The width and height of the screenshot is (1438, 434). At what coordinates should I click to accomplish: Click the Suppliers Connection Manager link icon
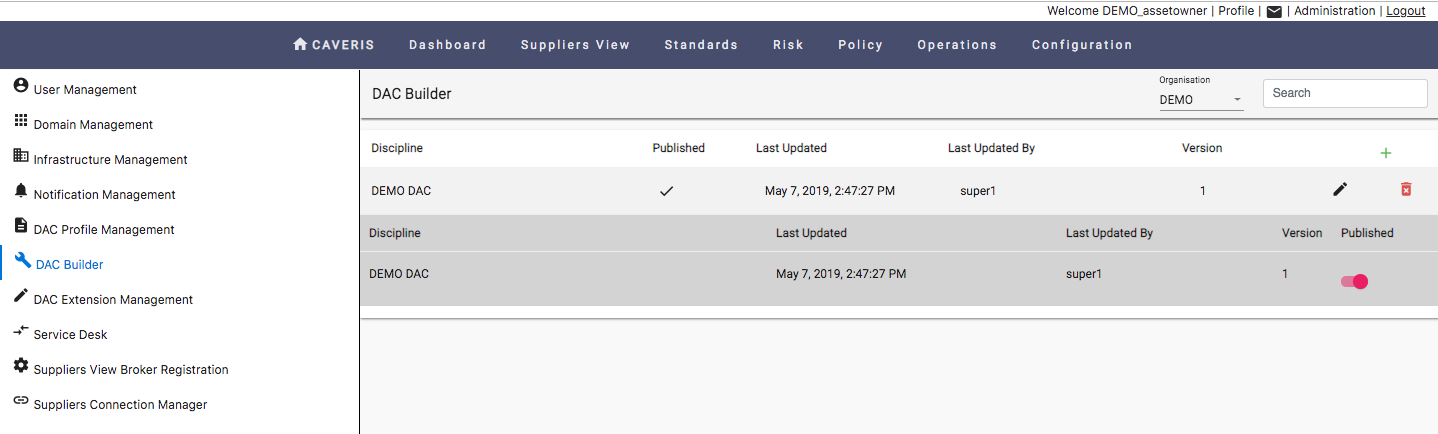(20, 400)
